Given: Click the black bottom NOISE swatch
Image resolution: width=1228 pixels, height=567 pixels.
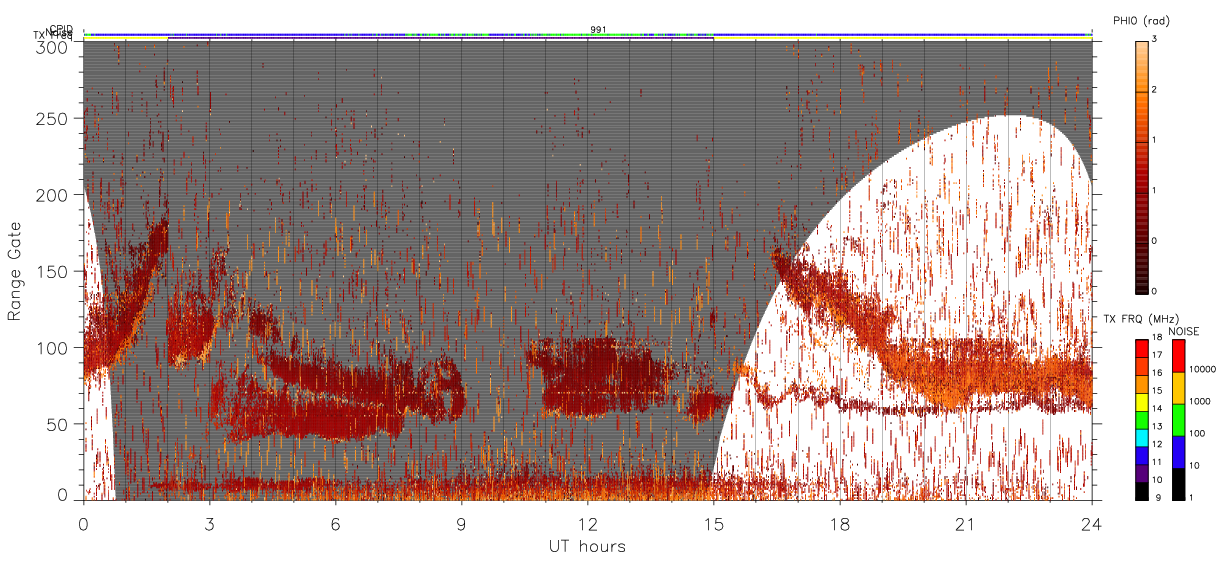Looking at the screenshot, I should (x=1177, y=483).
